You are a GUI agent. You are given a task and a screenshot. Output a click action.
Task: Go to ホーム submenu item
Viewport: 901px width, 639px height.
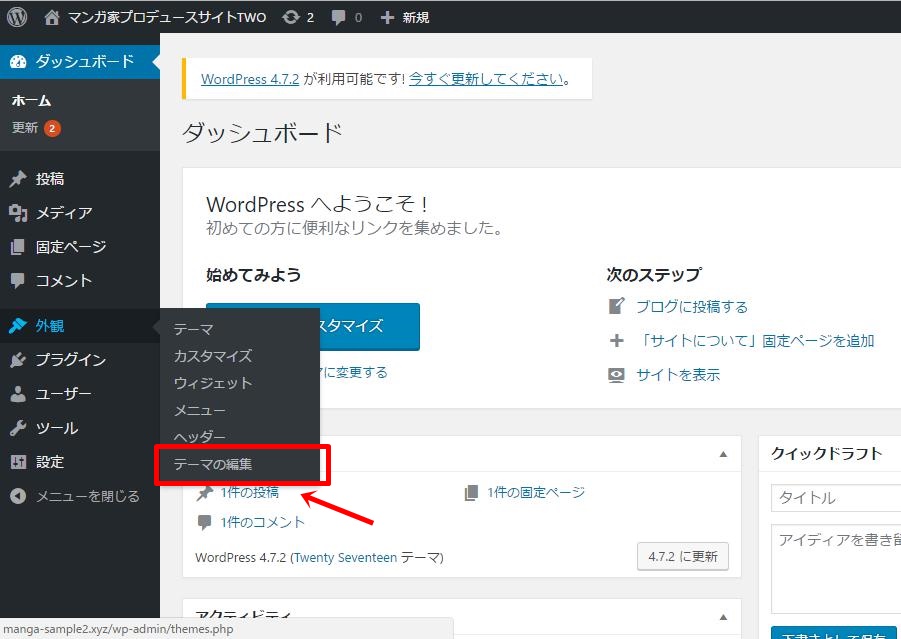pos(32,101)
